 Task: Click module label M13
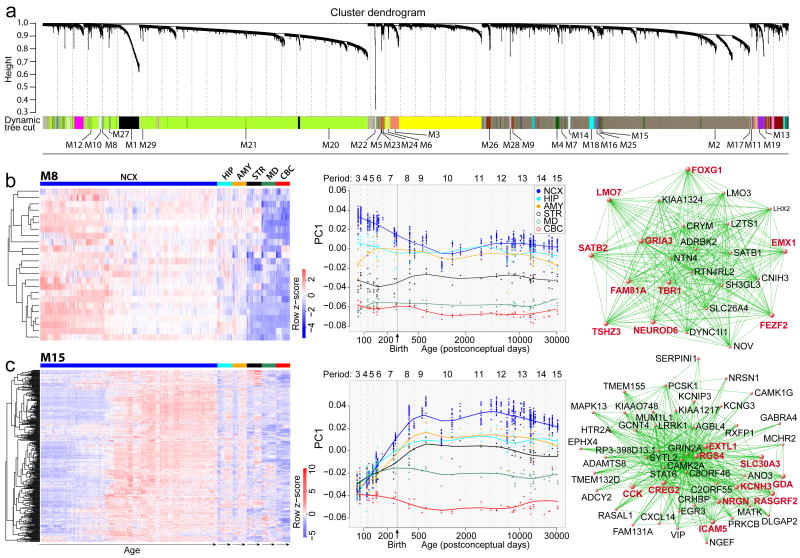[x=781, y=135]
